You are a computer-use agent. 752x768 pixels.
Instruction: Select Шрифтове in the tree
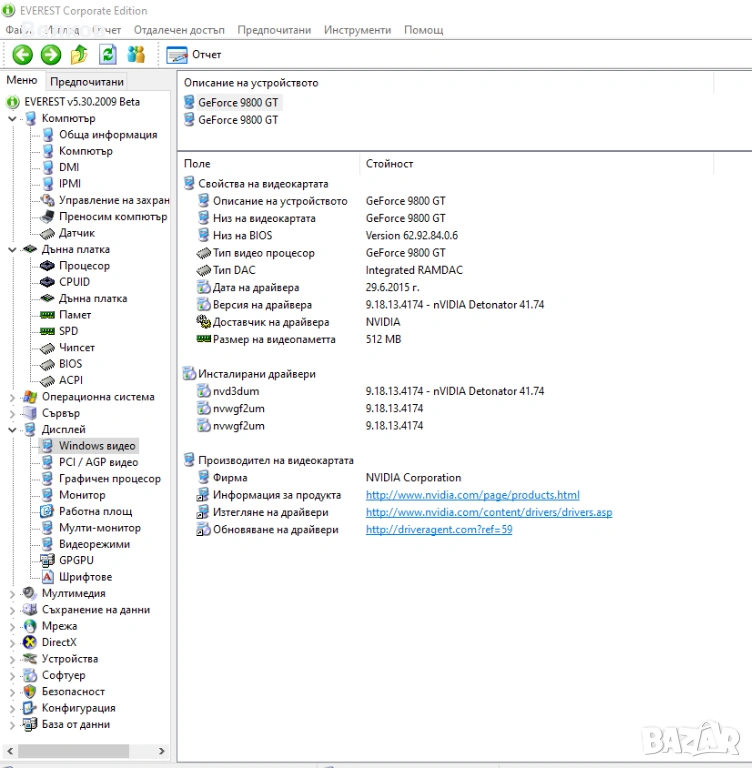pyautogui.click(x=85, y=577)
